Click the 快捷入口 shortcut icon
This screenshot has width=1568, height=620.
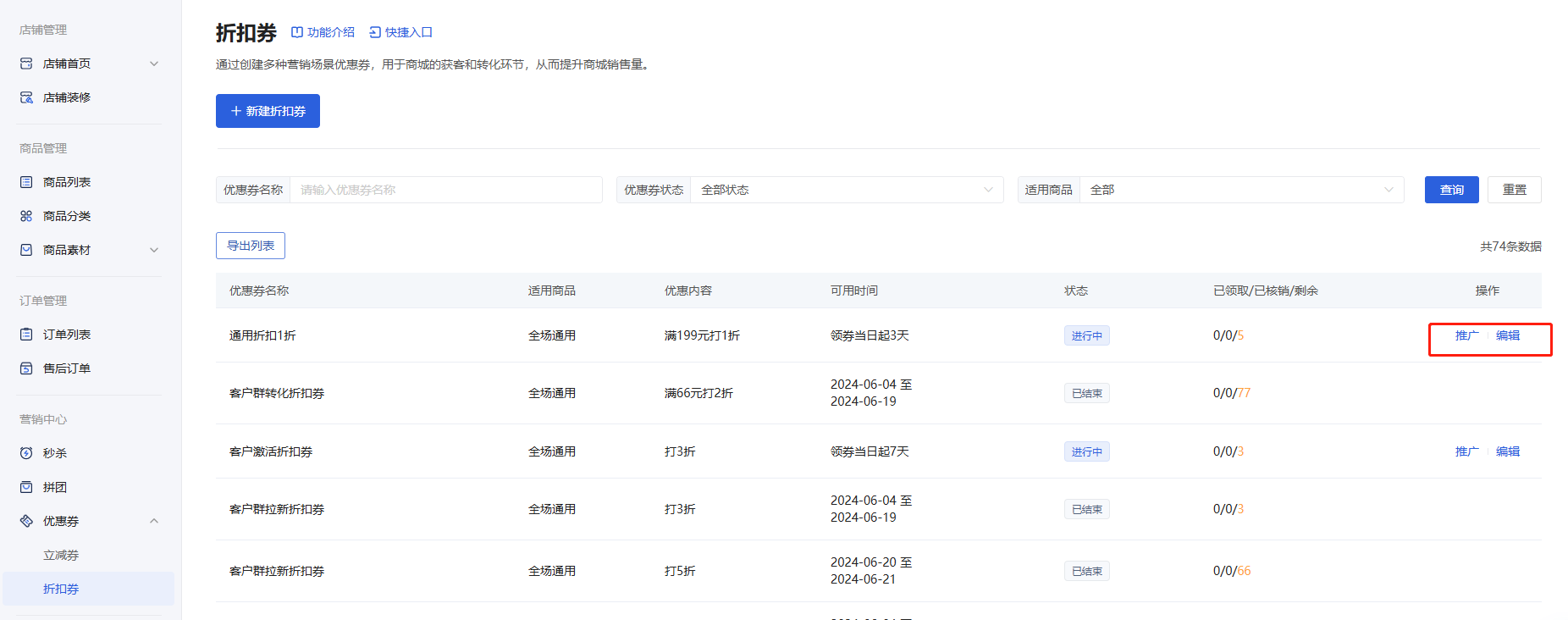coord(375,32)
